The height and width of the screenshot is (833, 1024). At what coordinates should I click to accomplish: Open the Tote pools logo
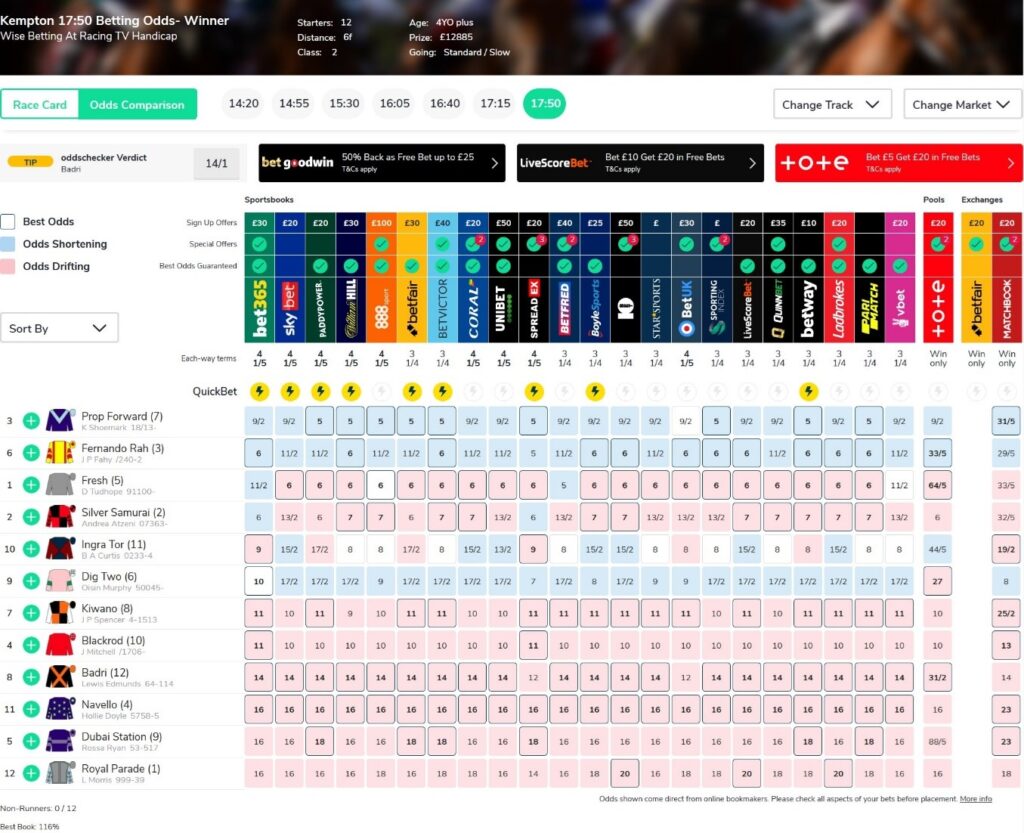(x=938, y=309)
